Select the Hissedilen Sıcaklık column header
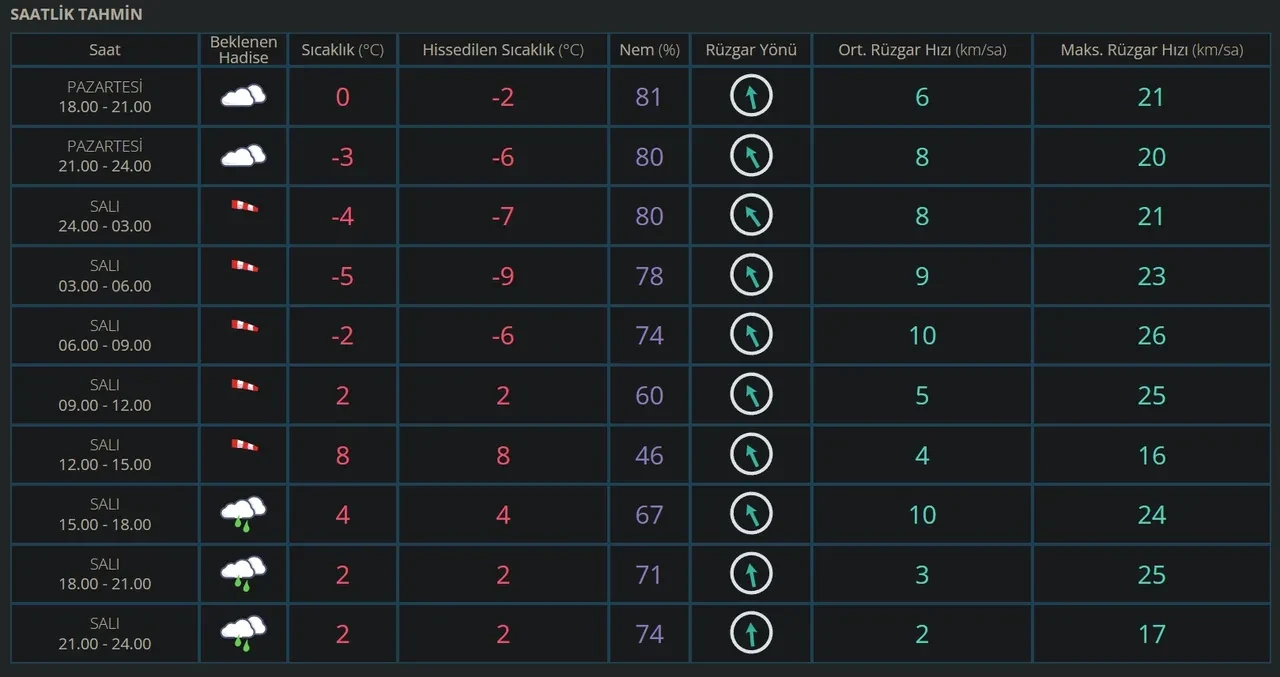 pyautogui.click(x=503, y=50)
